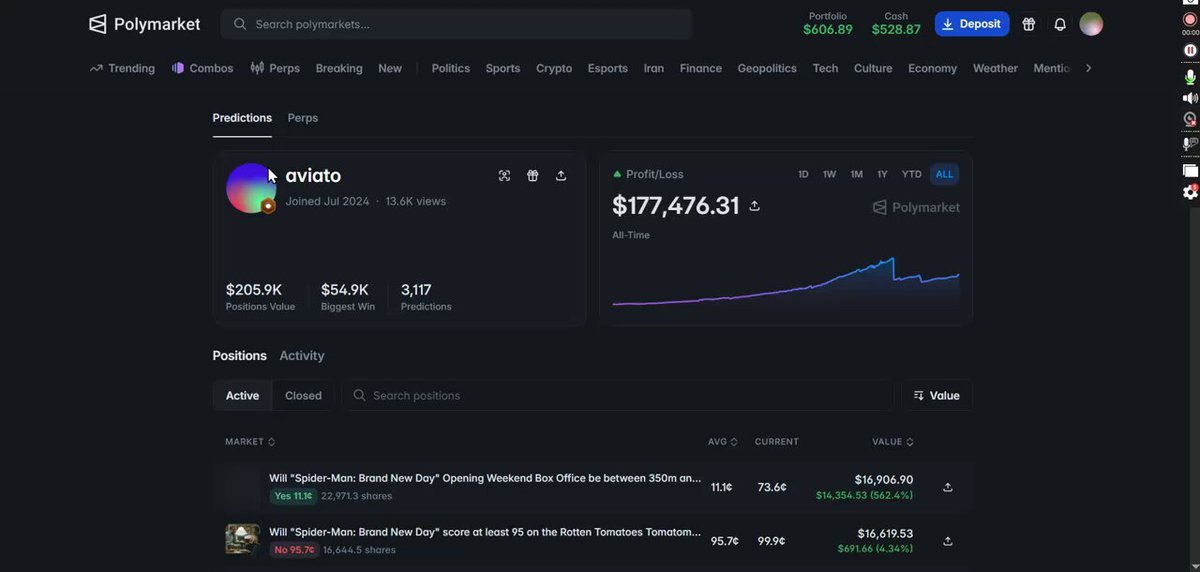Click the recorder red record indicator
The image size is (1200, 572).
1190,20
